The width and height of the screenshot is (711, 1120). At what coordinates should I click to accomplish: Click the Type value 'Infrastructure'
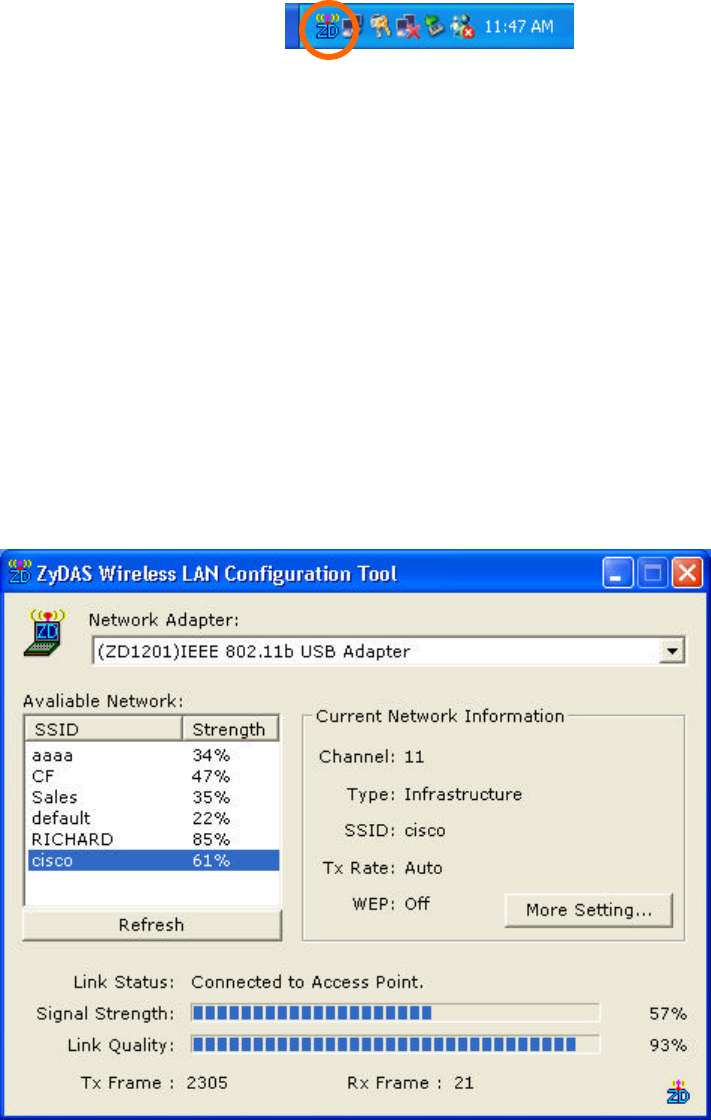(x=463, y=794)
